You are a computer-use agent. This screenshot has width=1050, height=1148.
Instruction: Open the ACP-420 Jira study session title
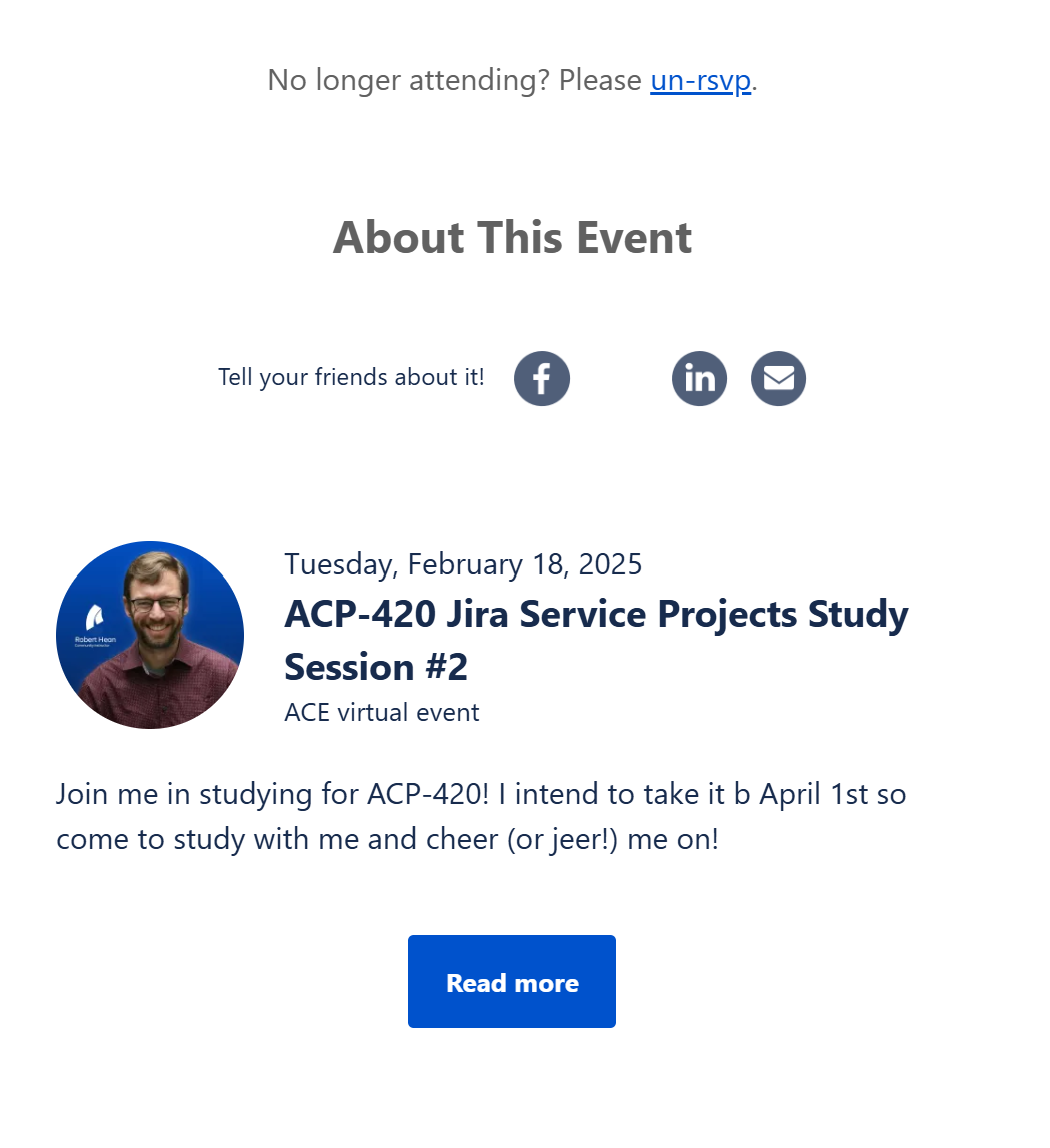pos(596,640)
